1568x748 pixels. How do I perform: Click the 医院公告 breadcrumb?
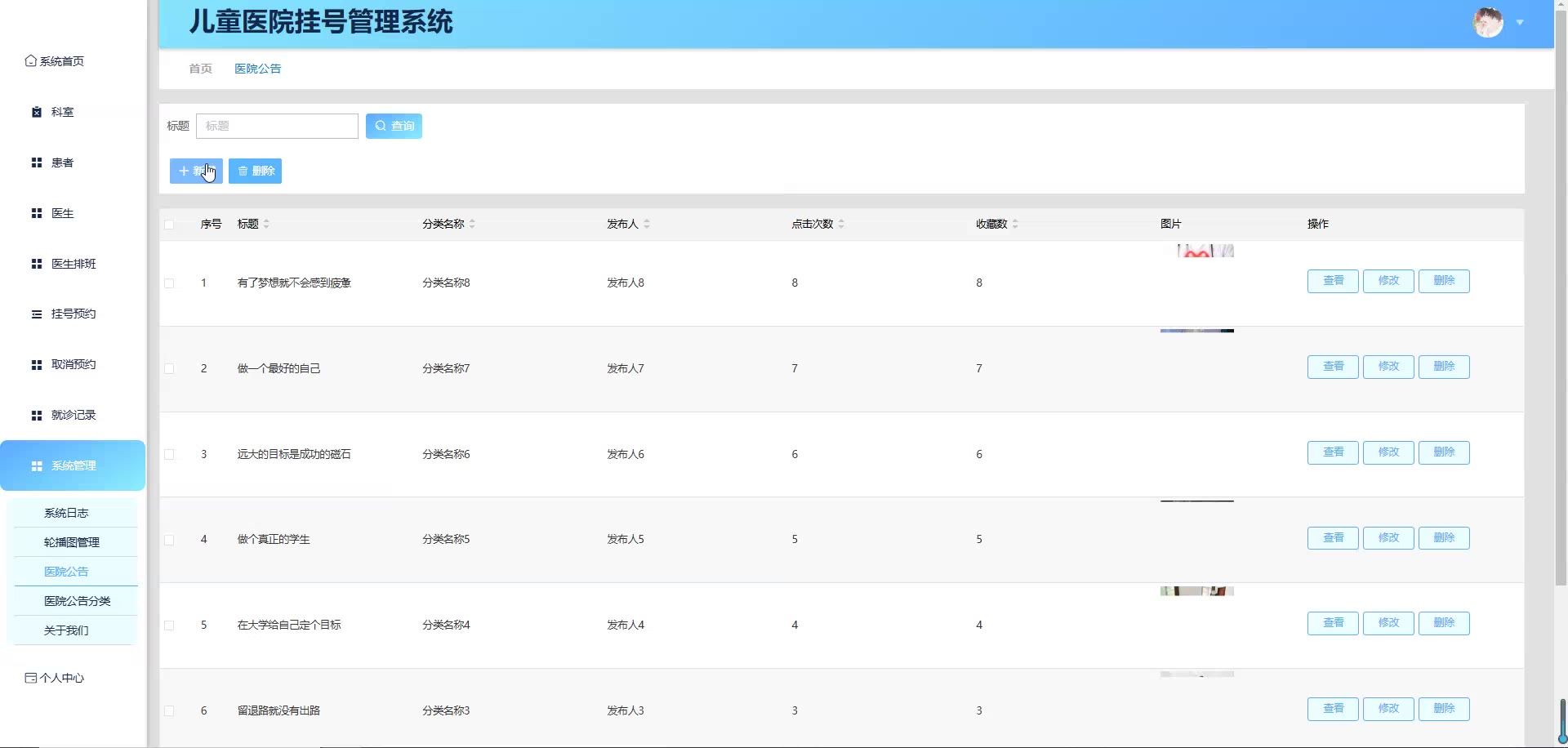tap(258, 69)
